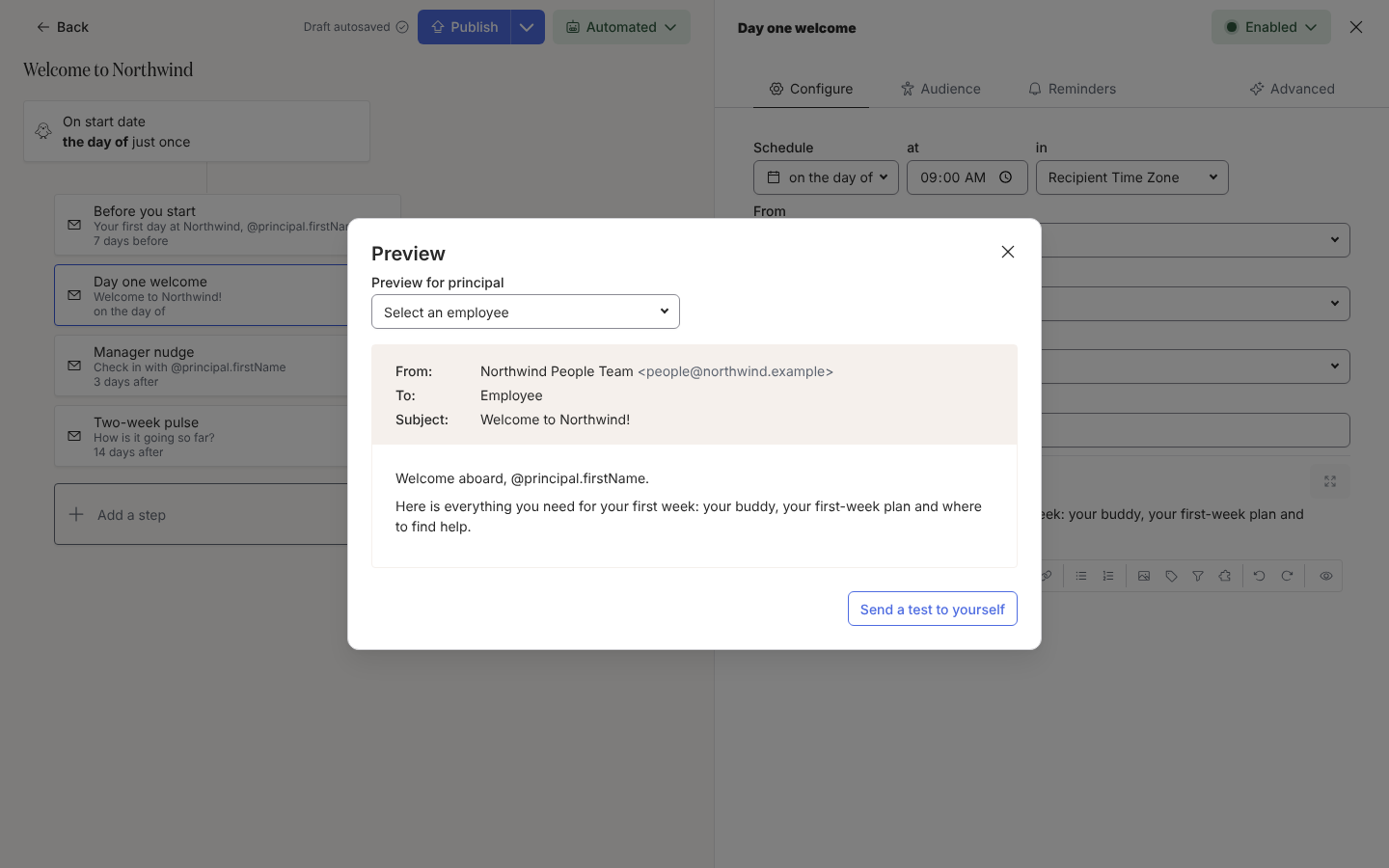
Task: Click the 09:00 AM time field
Action: point(967,177)
